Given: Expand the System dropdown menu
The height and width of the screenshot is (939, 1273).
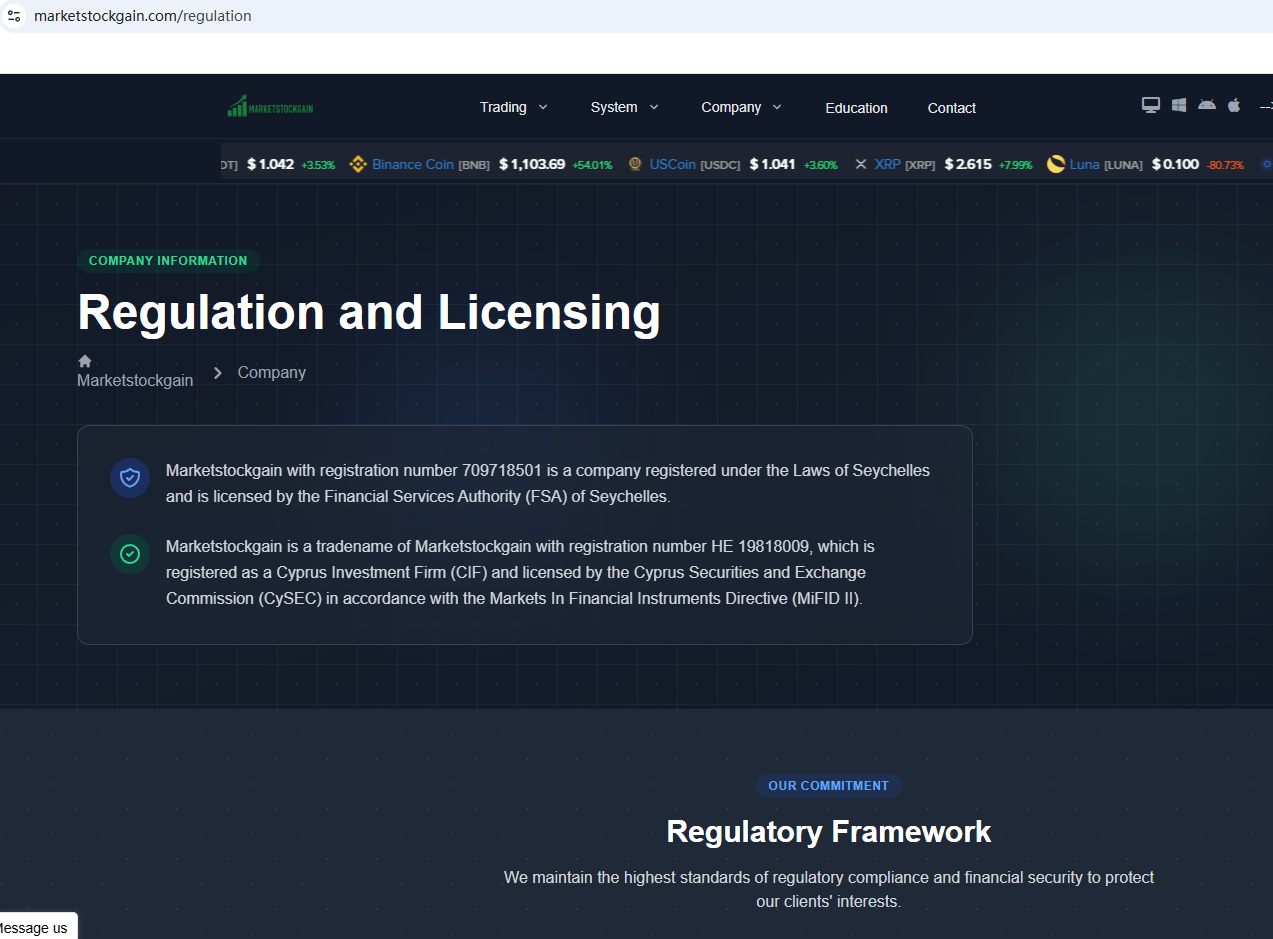Looking at the screenshot, I should (x=624, y=107).
